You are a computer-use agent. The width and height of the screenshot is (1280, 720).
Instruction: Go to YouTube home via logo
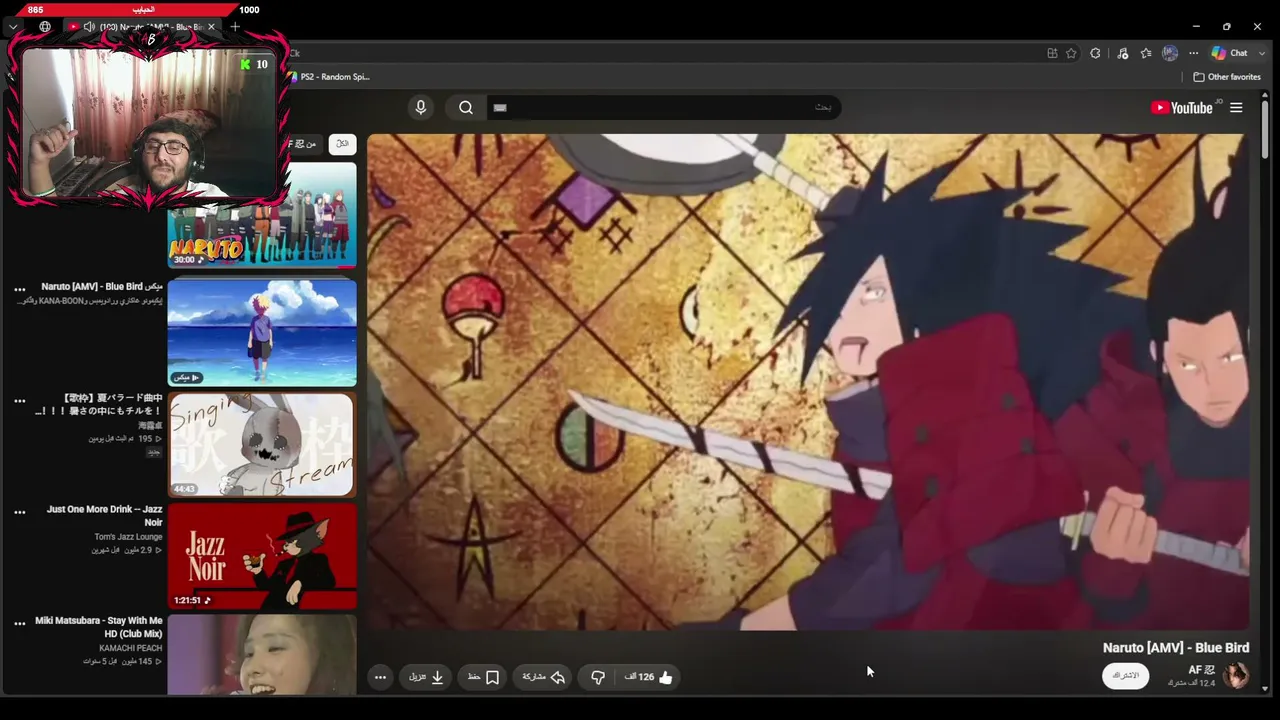(1181, 108)
